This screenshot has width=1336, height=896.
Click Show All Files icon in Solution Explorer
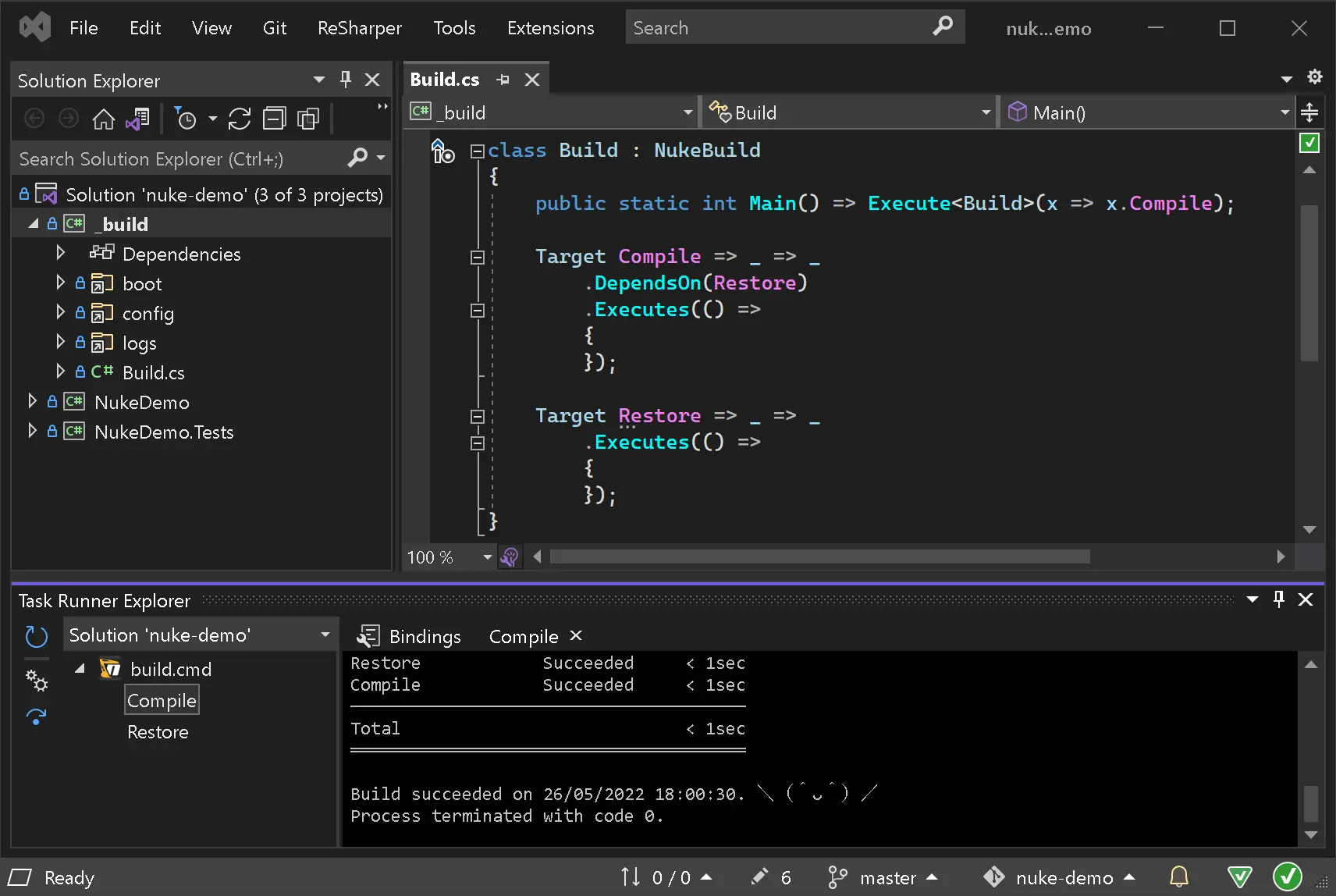[x=308, y=119]
